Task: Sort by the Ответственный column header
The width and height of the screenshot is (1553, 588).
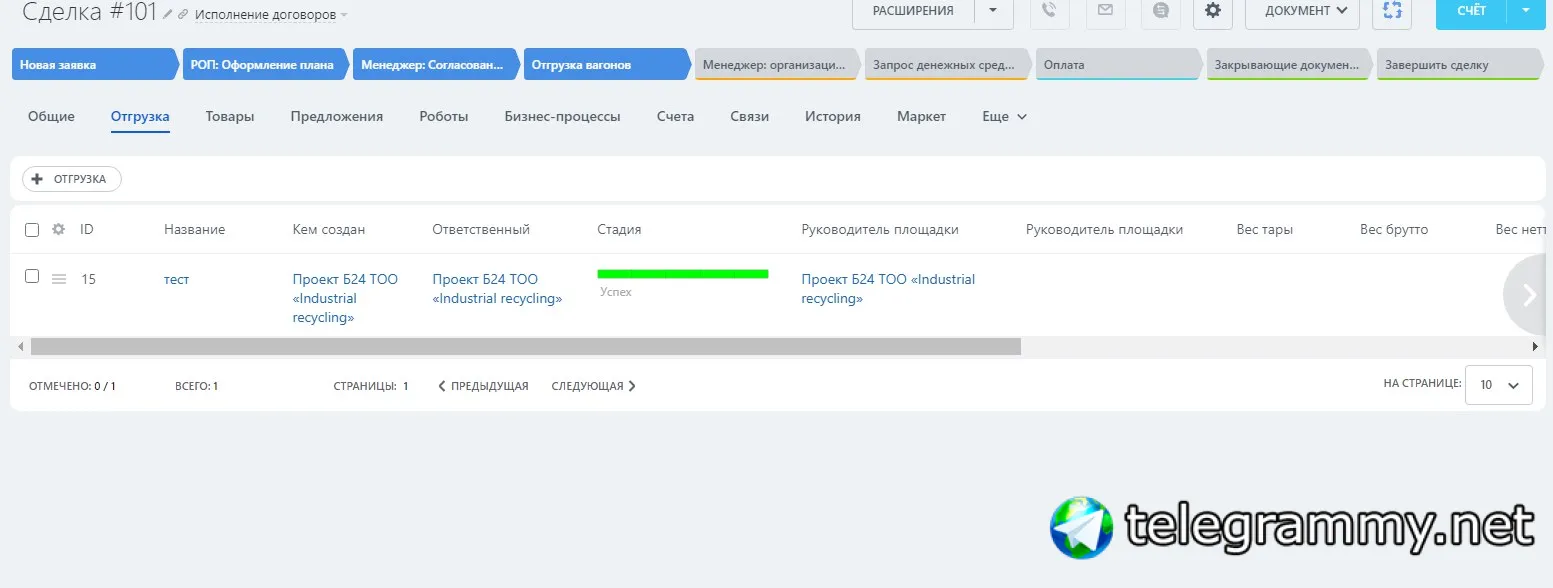Action: tap(481, 229)
